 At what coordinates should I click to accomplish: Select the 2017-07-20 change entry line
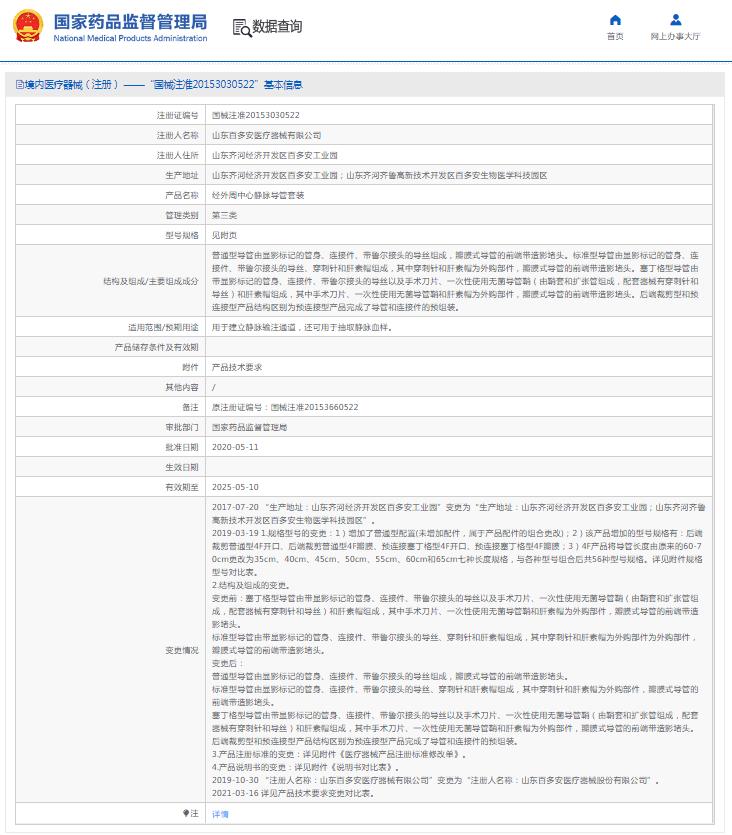[458, 514]
